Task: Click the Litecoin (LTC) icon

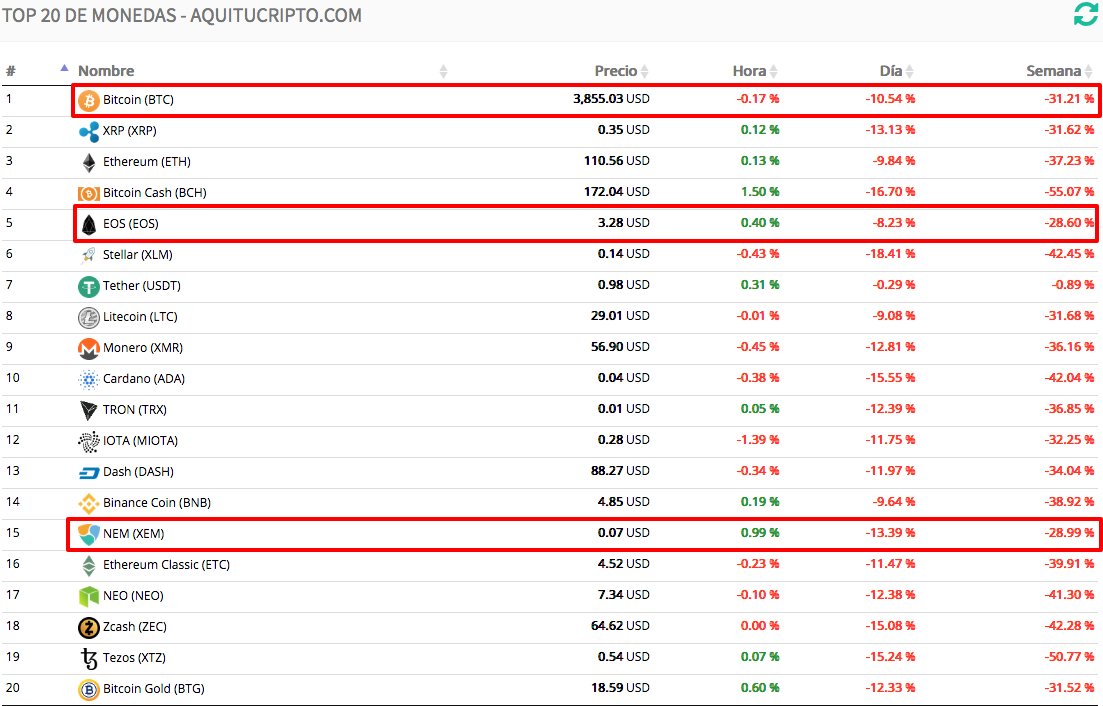Action: coord(89,318)
